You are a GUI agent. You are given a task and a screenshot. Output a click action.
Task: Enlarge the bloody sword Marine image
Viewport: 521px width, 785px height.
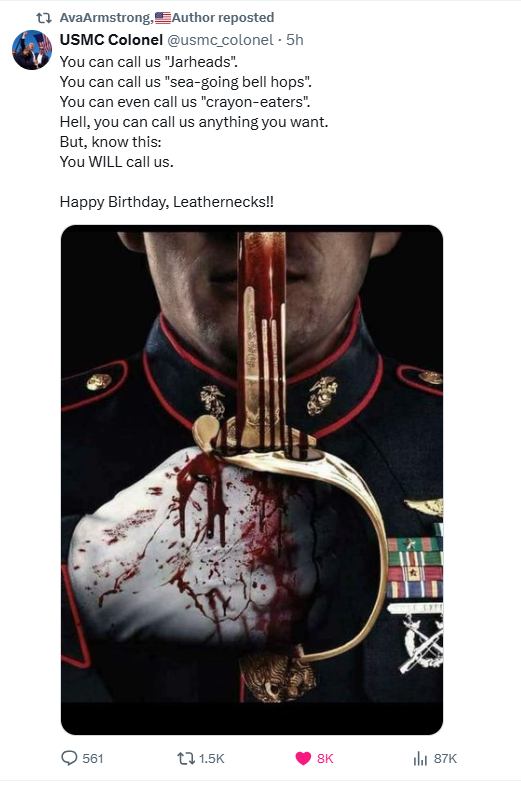[x=252, y=480]
